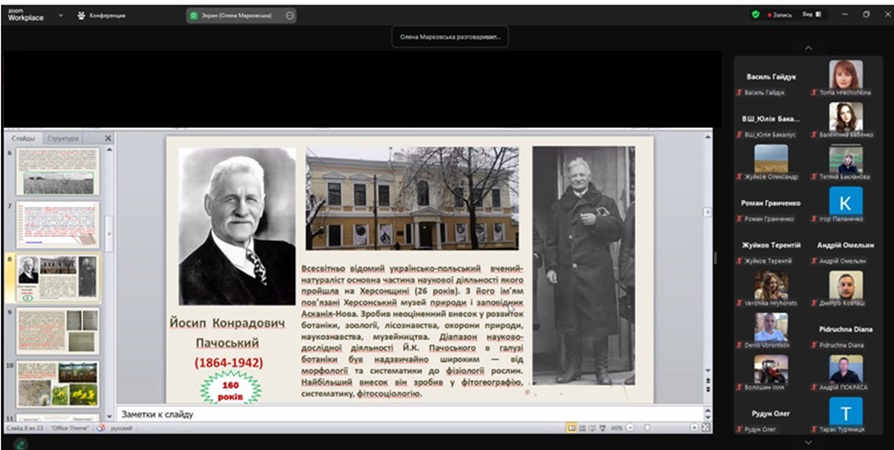Click the 46% zoom level value
894x450 pixels.
(x=616, y=428)
